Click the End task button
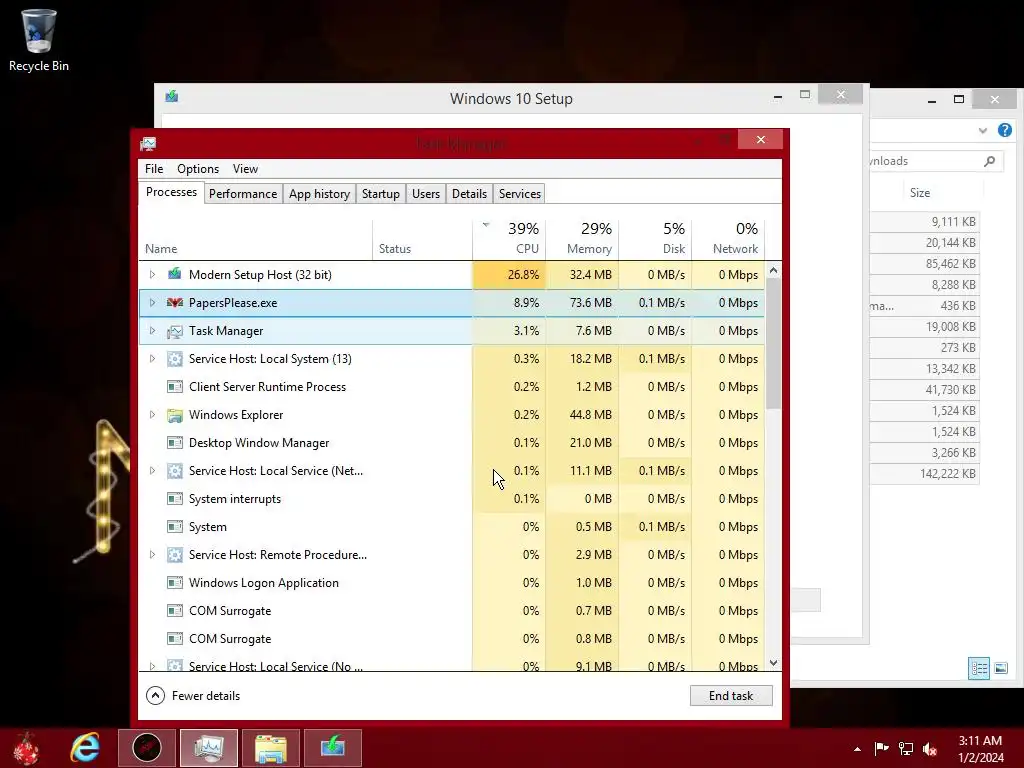Image resolution: width=1024 pixels, height=768 pixels. pyautogui.click(x=731, y=696)
